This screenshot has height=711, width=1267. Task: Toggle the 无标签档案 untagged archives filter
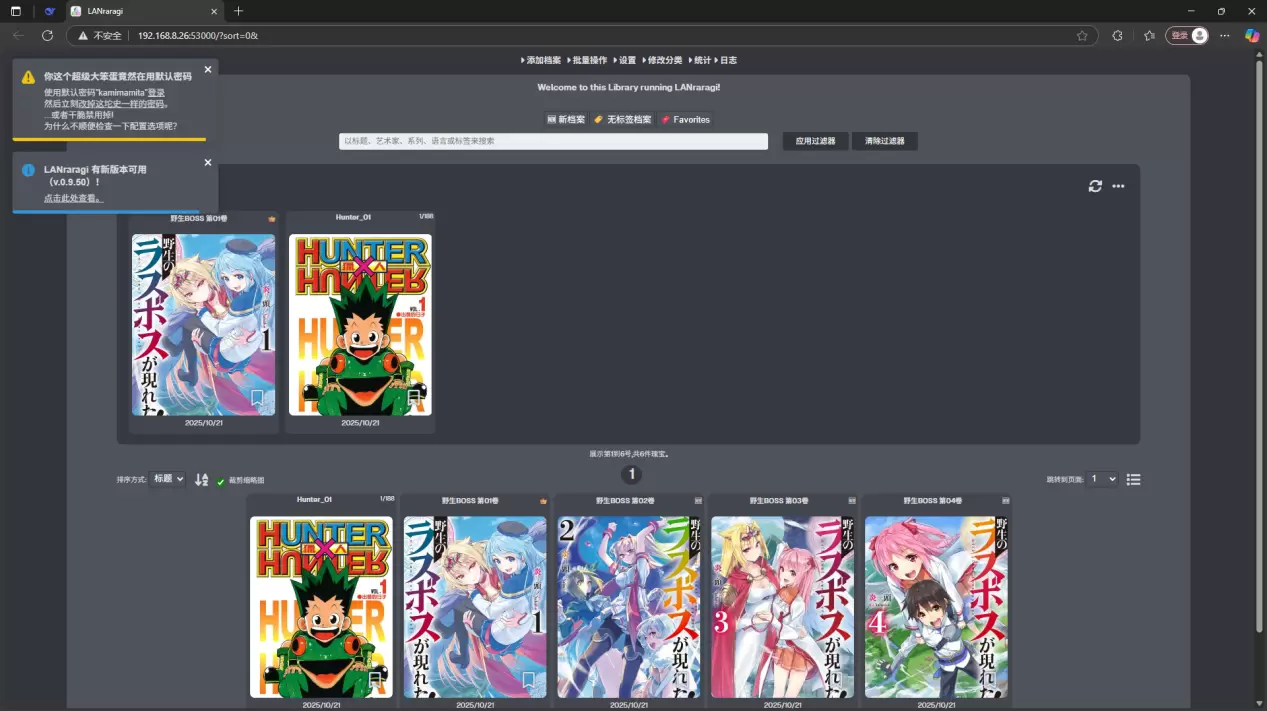click(x=622, y=119)
